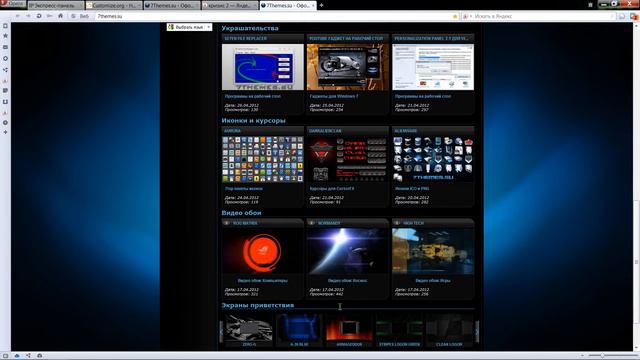
Task: Open the red alien cursor pack thumbnail
Action: (x=347, y=159)
